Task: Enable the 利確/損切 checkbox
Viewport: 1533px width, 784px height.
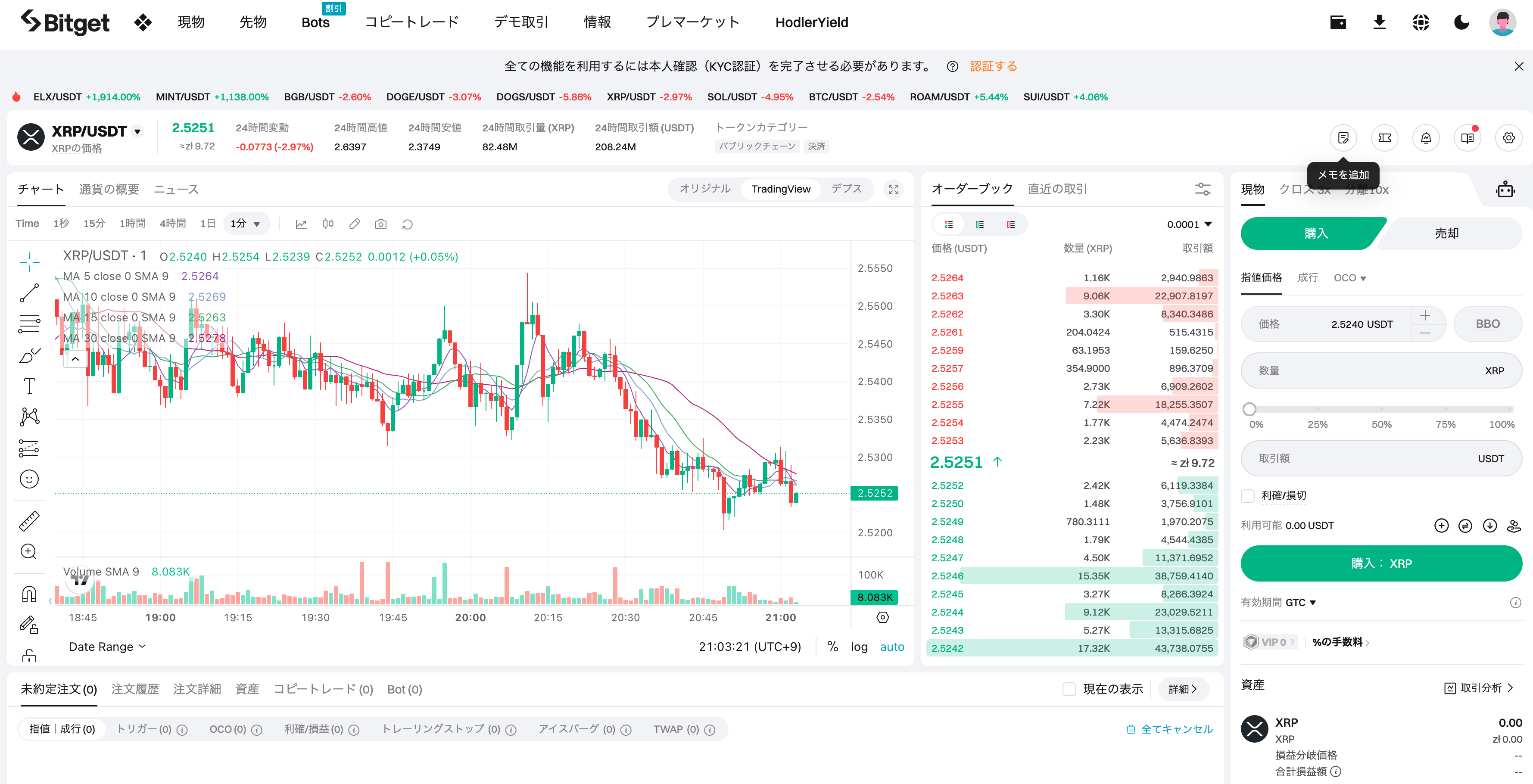Action: (1248, 495)
